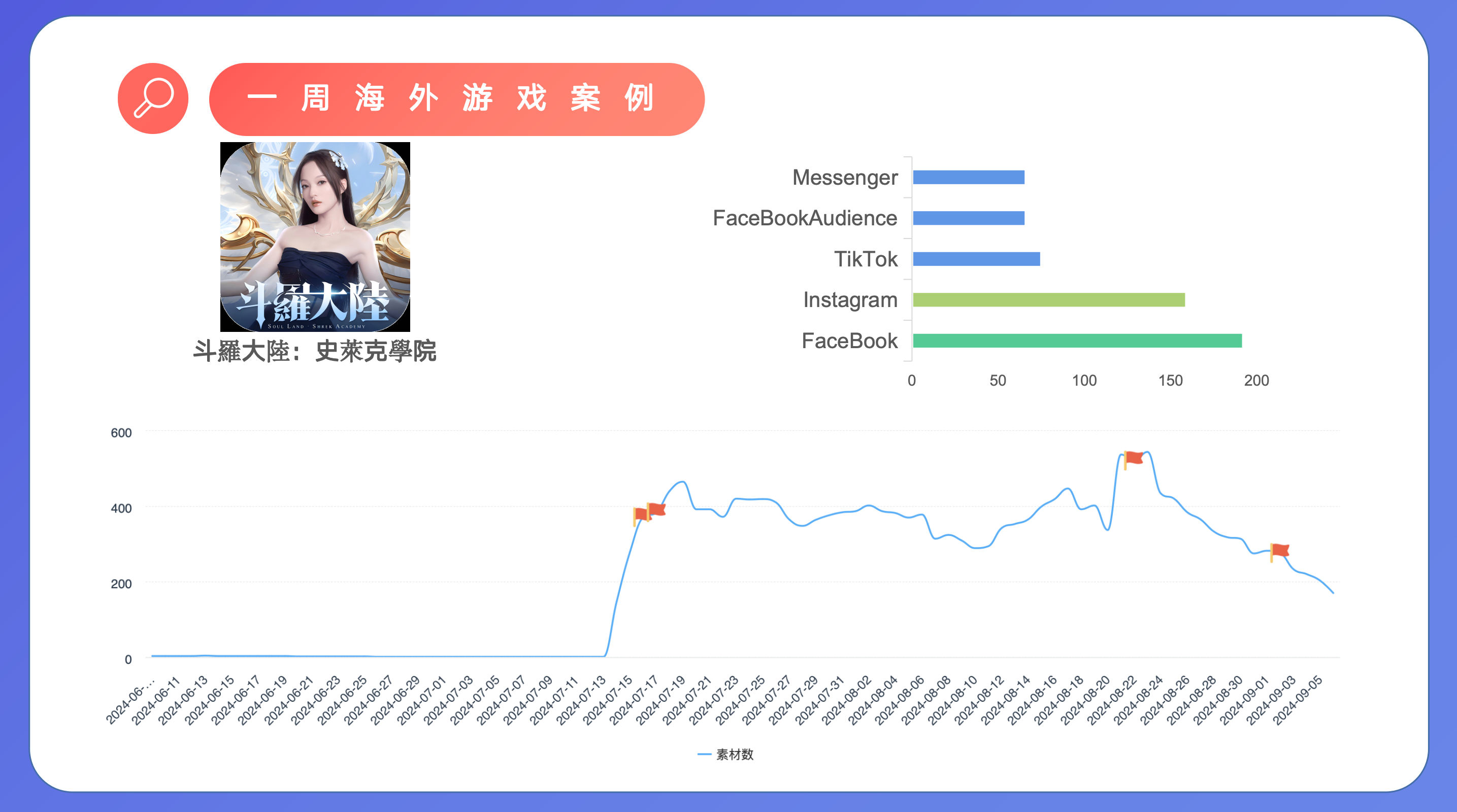This screenshot has width=1457, height=812.
Task: Click the 2024-06-25 date label
Action: pos(342,701)
